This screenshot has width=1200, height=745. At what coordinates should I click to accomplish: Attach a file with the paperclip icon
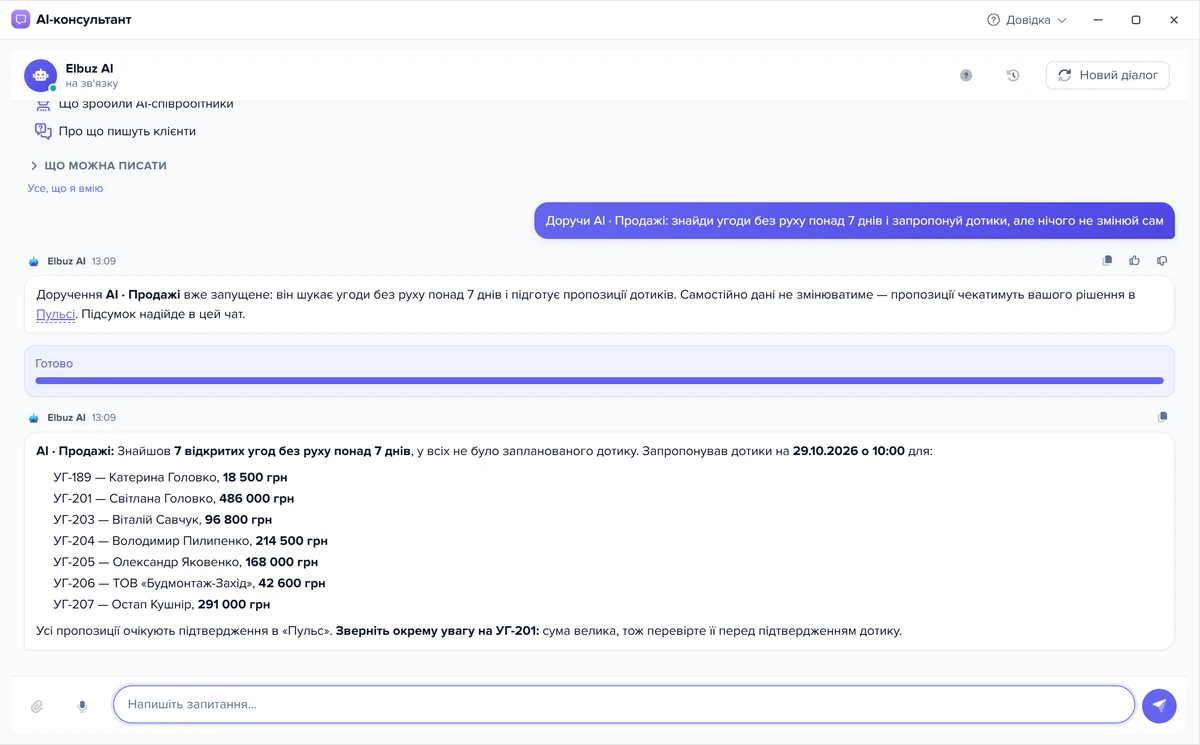[x=37, y=706]
